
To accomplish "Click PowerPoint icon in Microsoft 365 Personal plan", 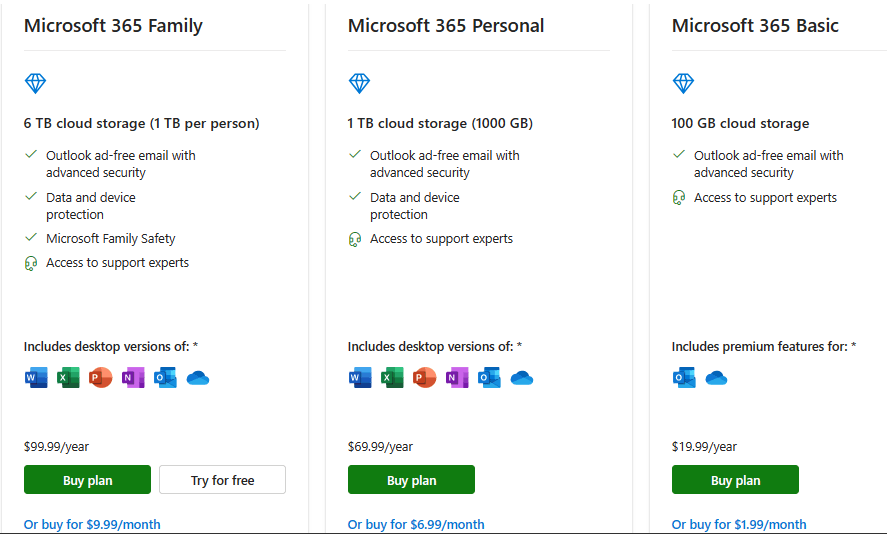I will tap(424, 378).
